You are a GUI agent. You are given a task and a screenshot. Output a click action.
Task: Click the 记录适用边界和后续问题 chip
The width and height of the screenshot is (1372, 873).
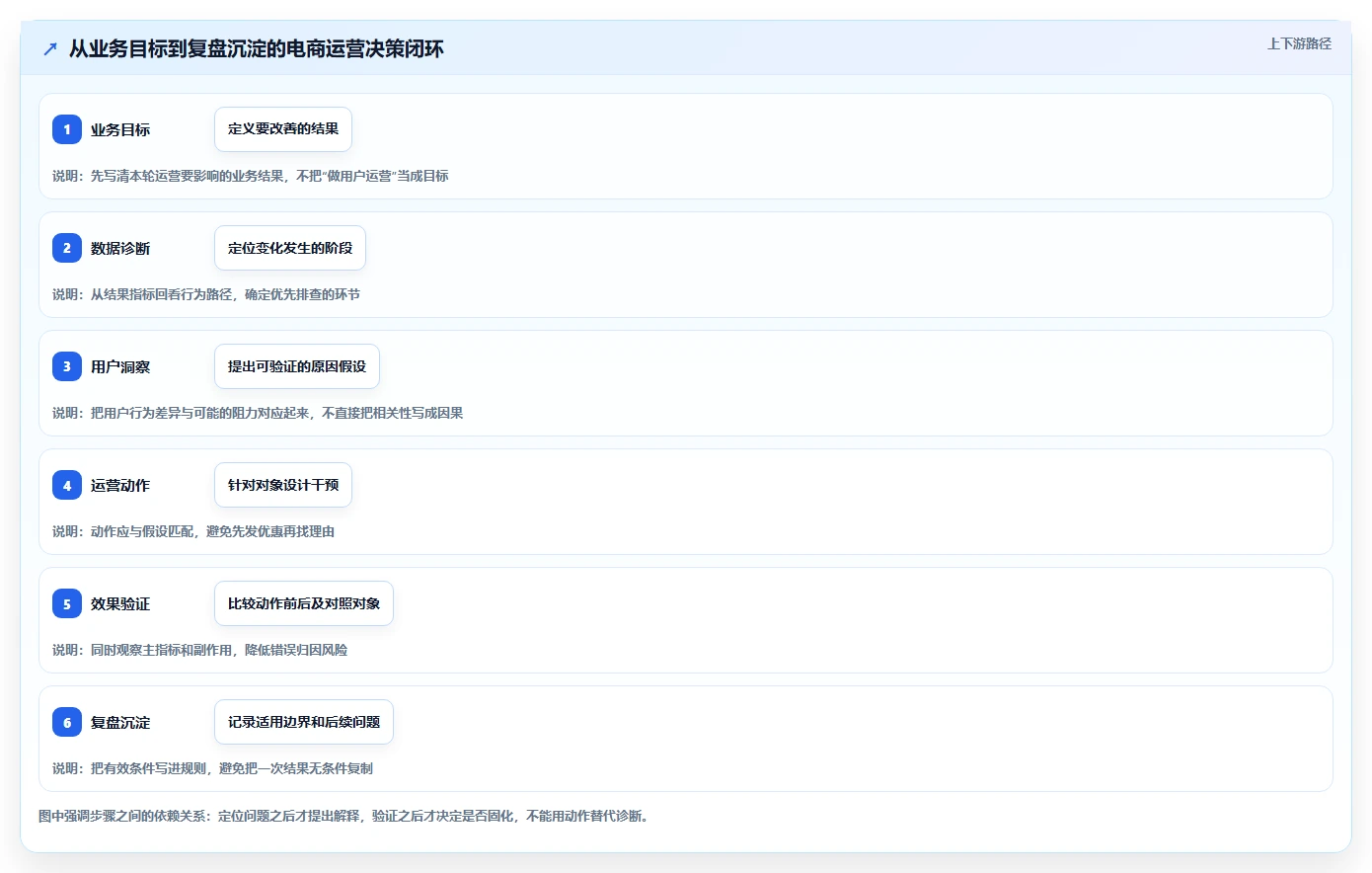click(304, 722)
